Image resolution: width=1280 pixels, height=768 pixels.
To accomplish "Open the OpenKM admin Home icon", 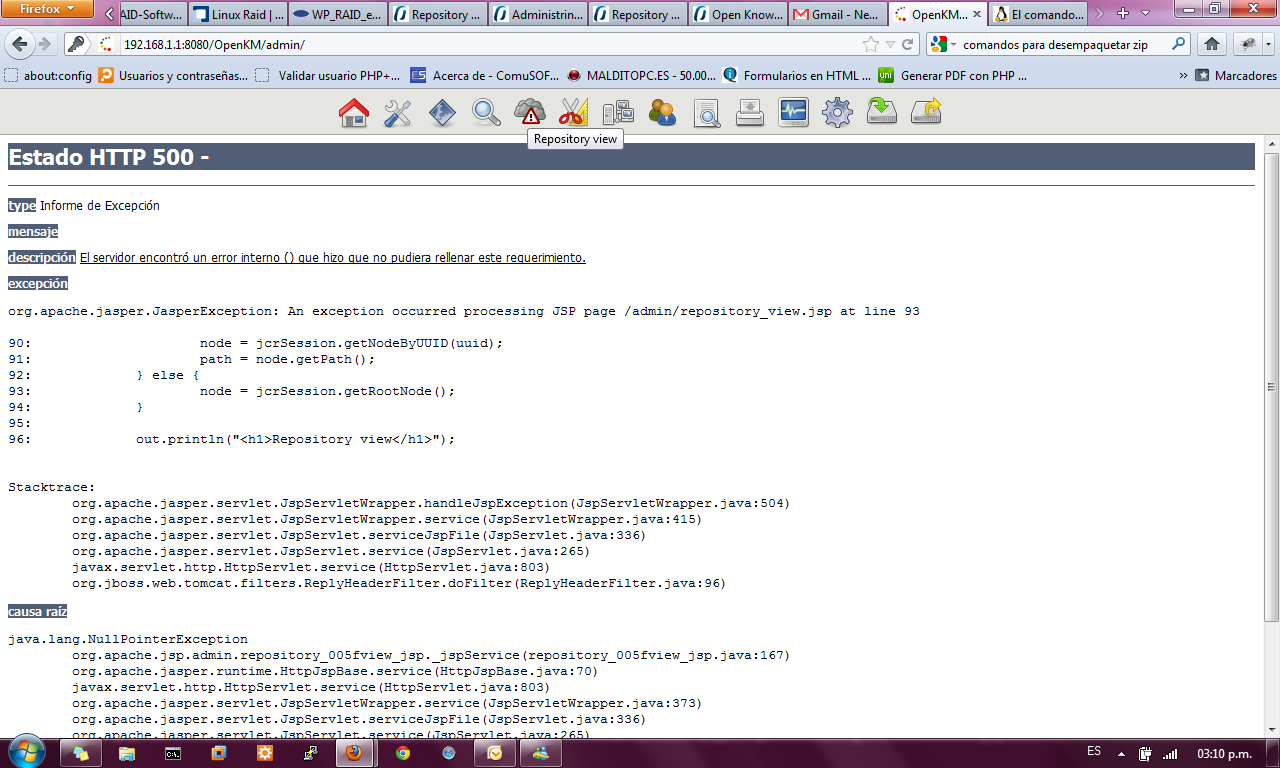I will [x=354, y=113].
